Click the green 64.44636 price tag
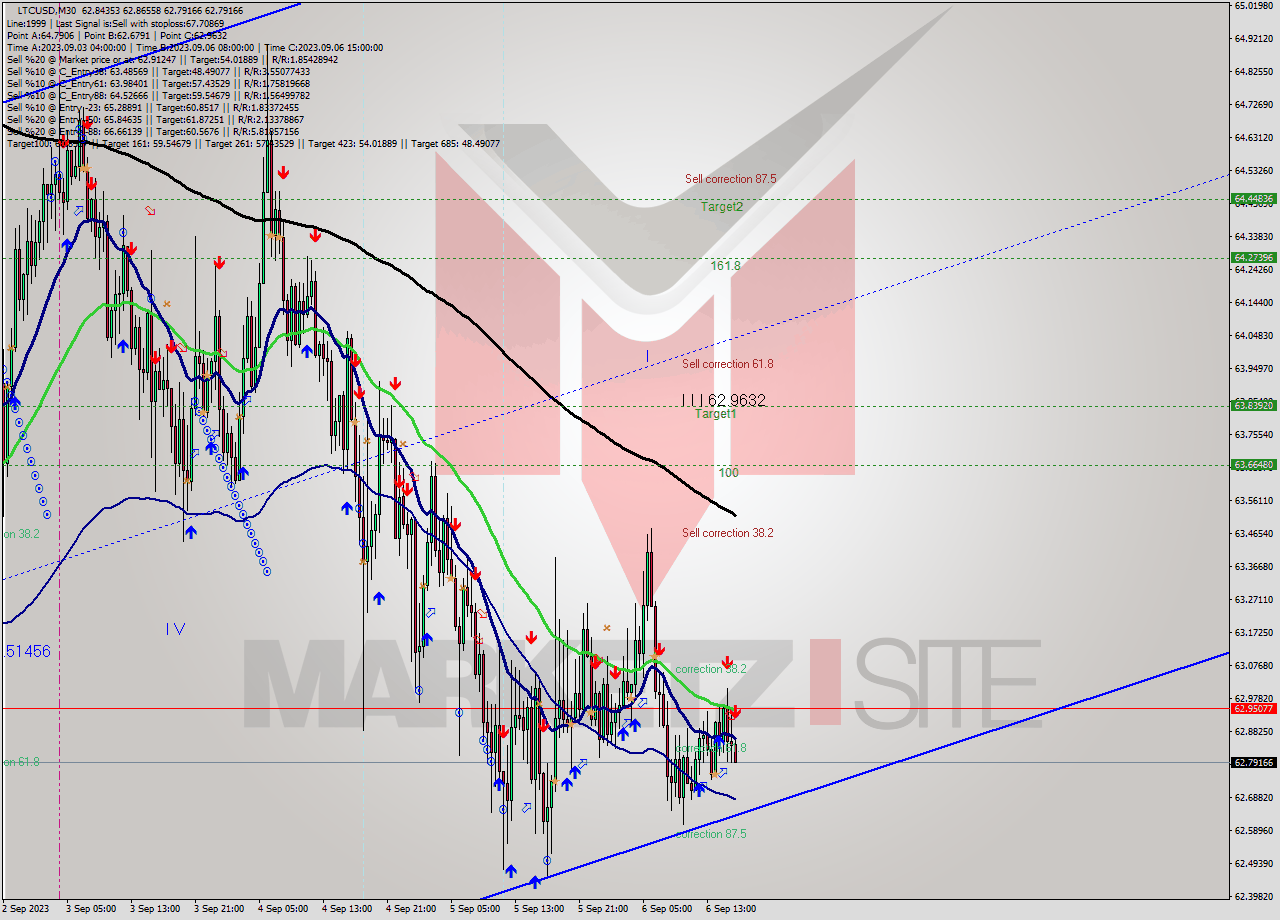The image size is (1280, 920). (x=1254, y=199)
